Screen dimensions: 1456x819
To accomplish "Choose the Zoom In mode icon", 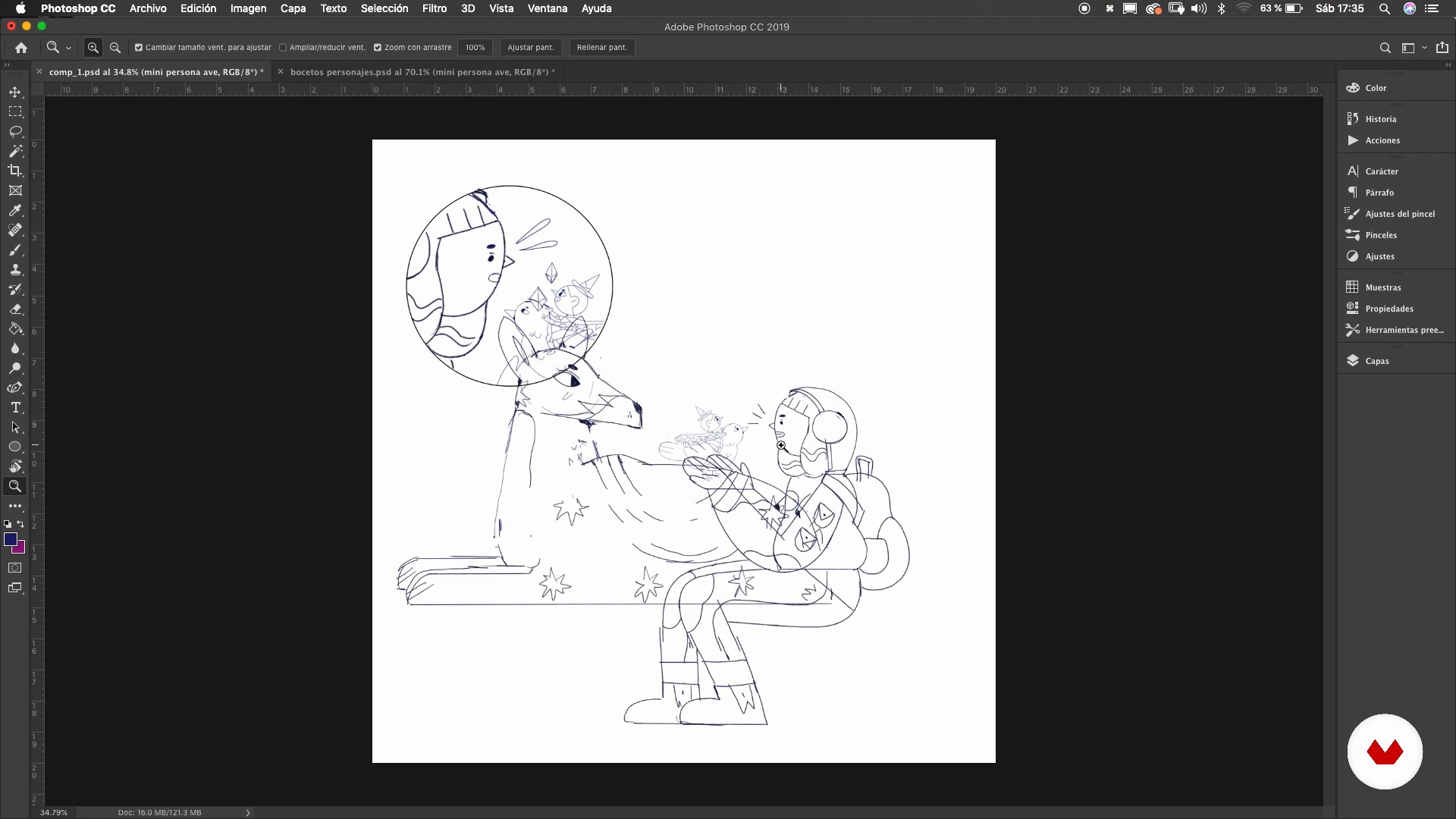I will click(93, 47).
